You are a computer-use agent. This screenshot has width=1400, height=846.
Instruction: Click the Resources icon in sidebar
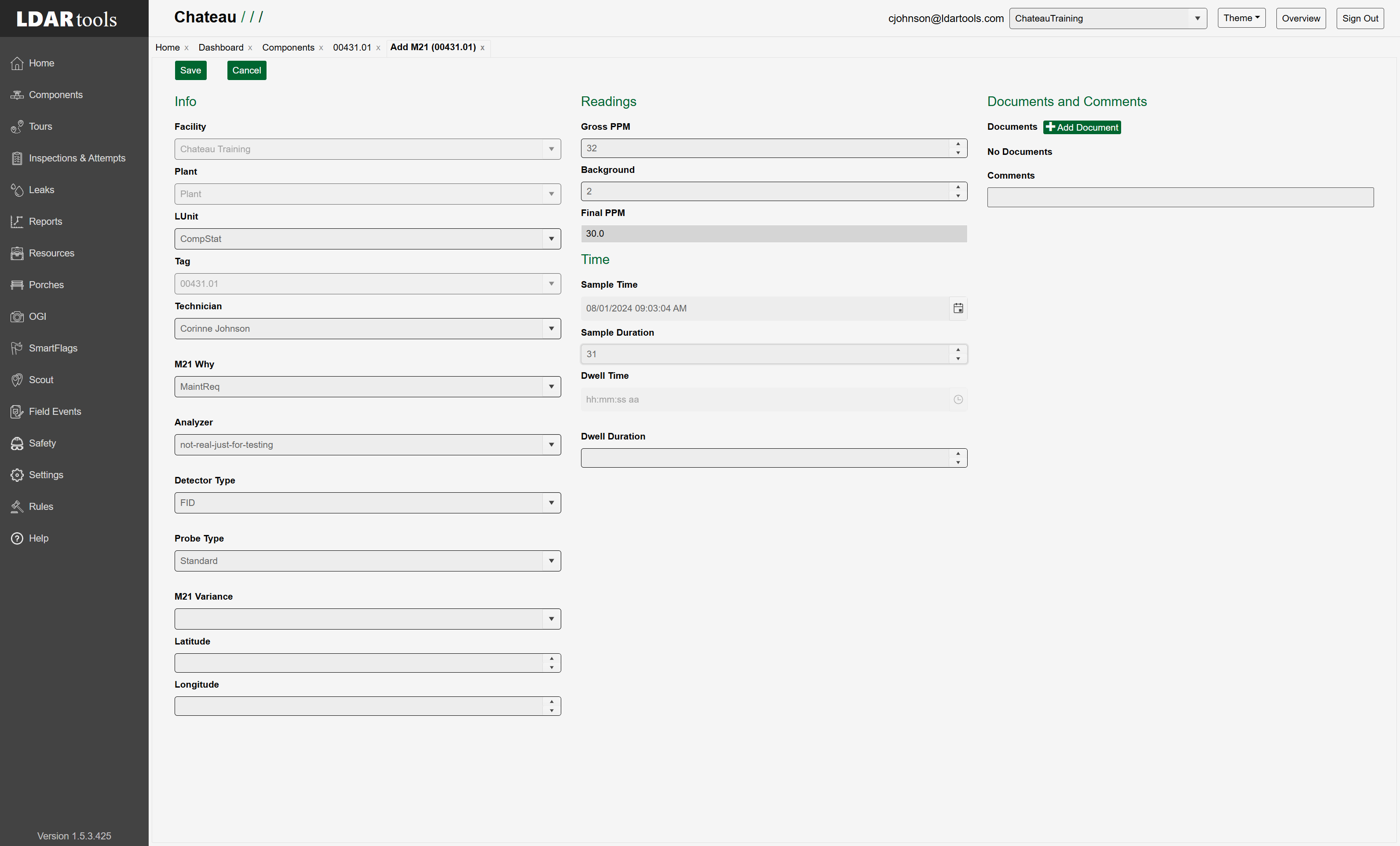pyautogui.click(x=17, y=253)
